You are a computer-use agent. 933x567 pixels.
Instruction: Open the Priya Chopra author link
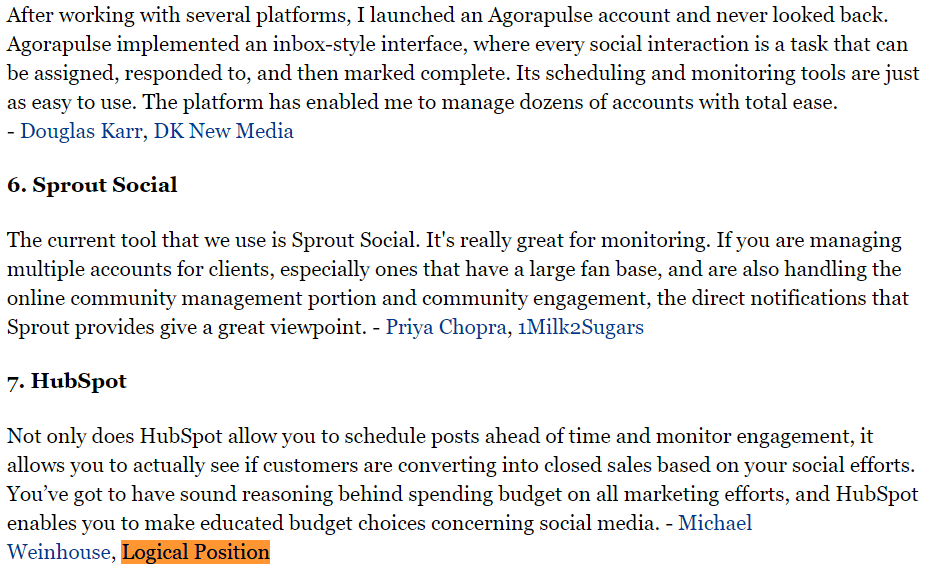(x=446, y=327)
